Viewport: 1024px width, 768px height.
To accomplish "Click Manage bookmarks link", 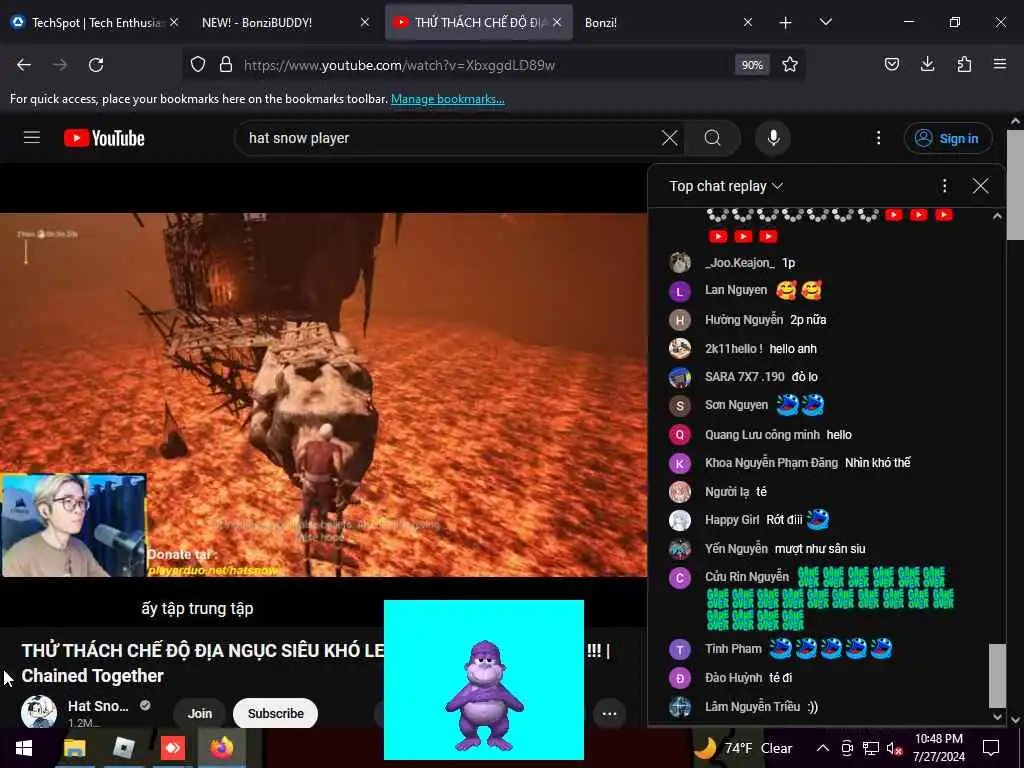I will point(447,99).
